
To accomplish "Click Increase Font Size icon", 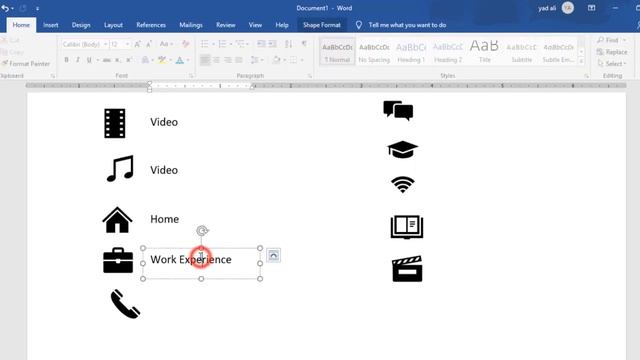I will [x=138, y=44].
